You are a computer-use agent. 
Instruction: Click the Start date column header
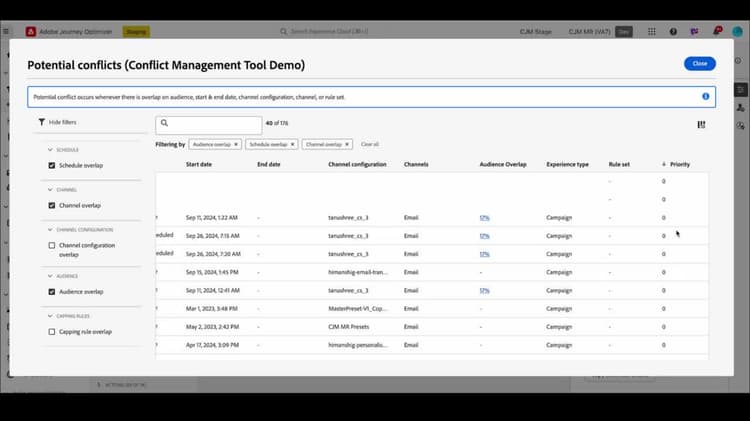coord(199,165)
